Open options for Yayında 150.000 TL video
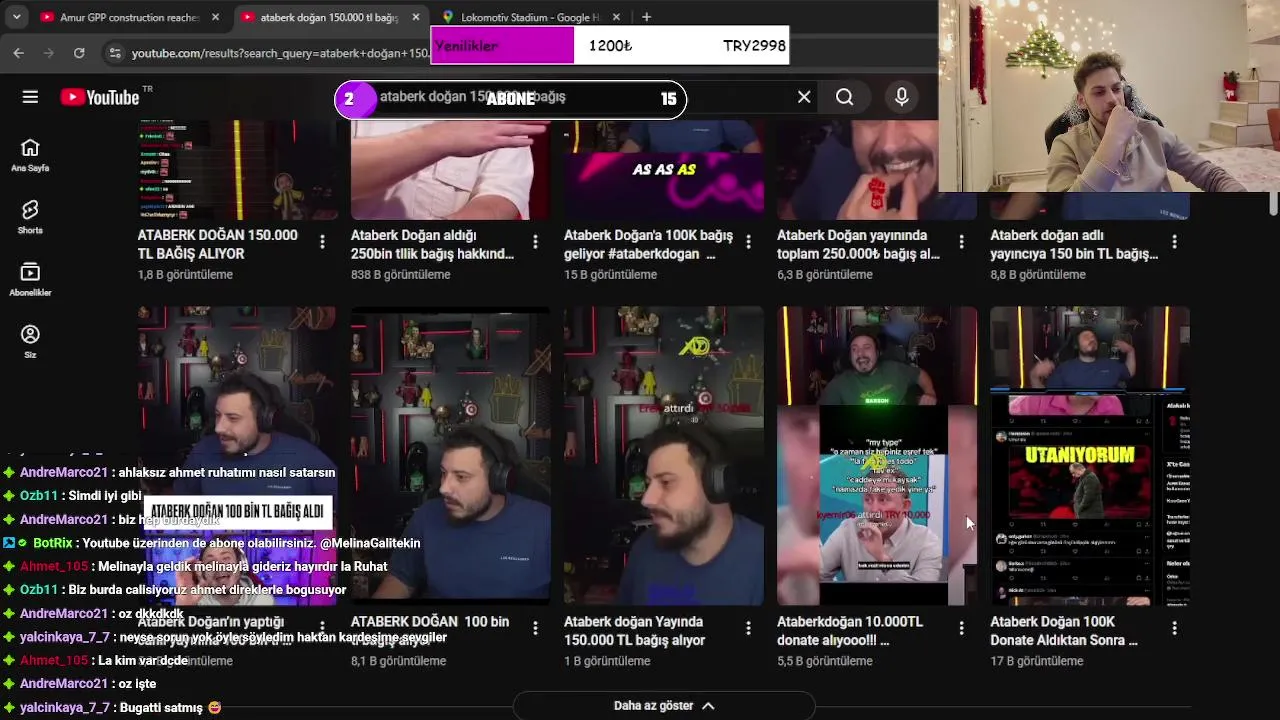 click(748, 628)
